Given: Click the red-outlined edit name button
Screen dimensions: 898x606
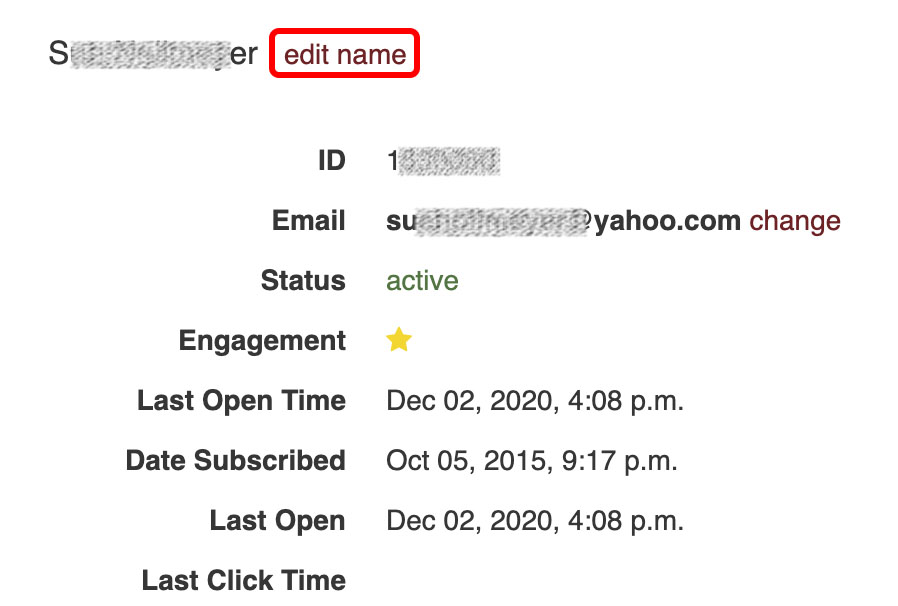Looking at the screenshot, I should click(344, 54).
